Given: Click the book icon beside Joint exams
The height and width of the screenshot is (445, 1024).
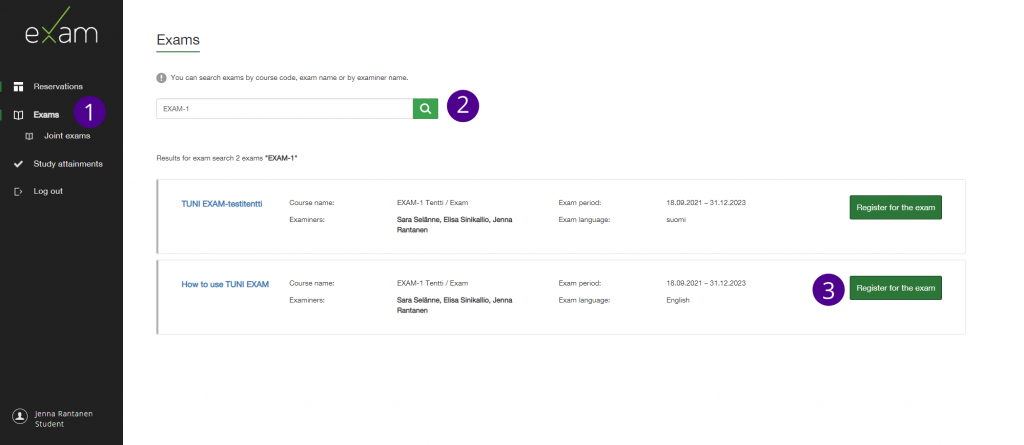Looking at the screenshot, I should tap(29, 136).
